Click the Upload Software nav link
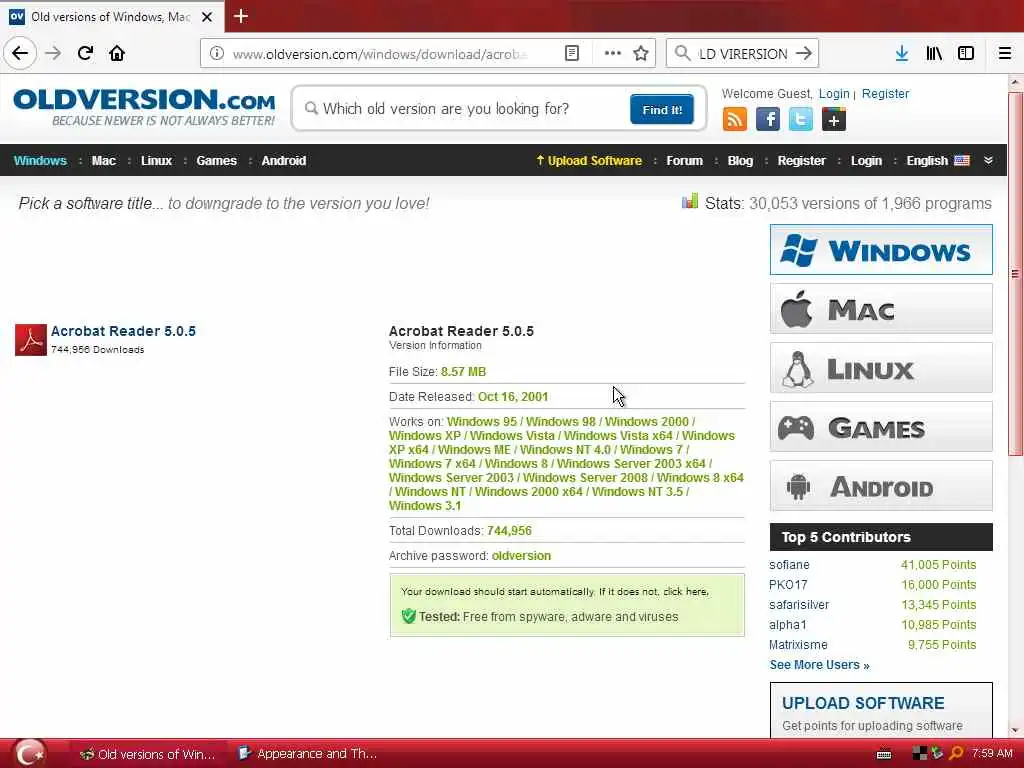Screen dimensions: 1024x768 click(588, 161)
